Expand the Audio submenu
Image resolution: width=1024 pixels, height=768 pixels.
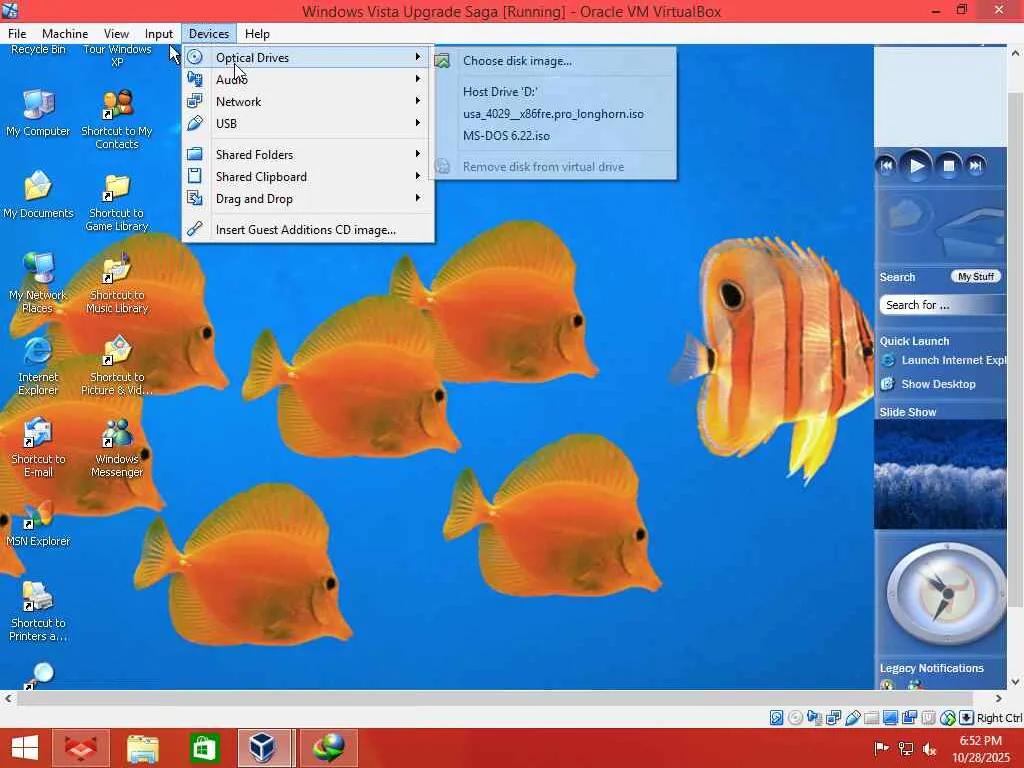pyautogui.click(x=307, y=79)
